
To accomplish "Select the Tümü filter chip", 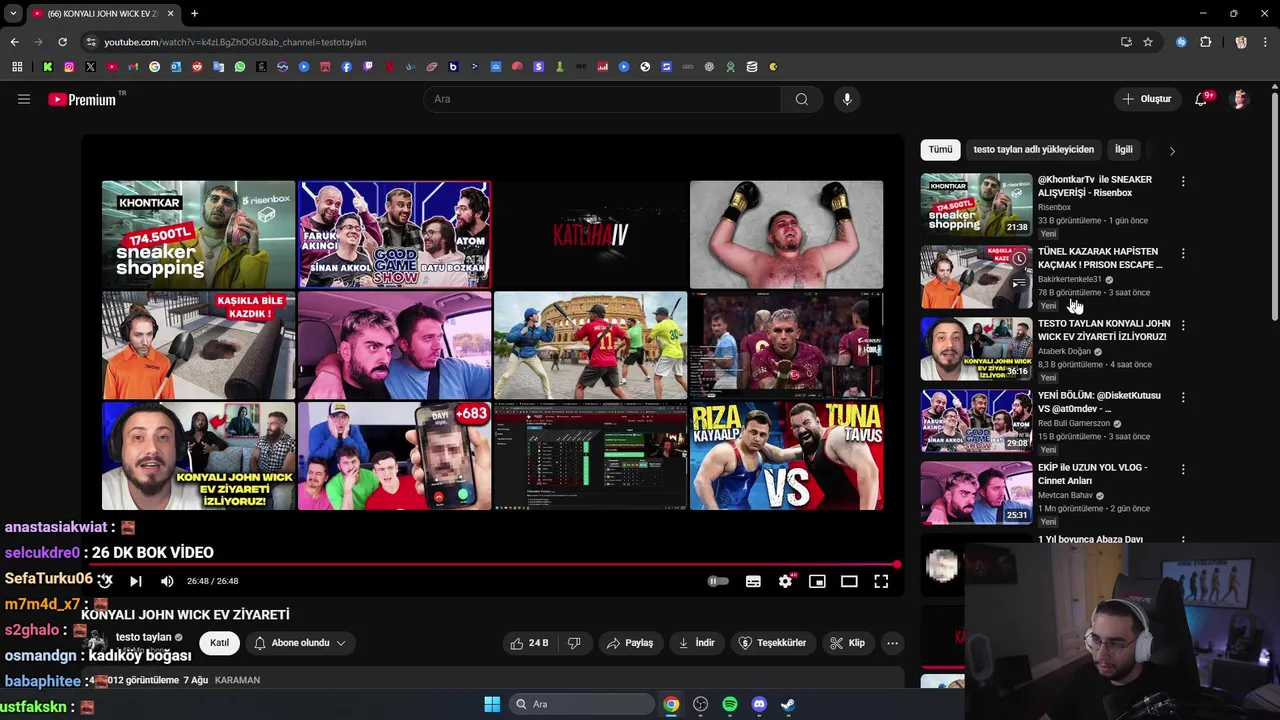I will [940, 150].
